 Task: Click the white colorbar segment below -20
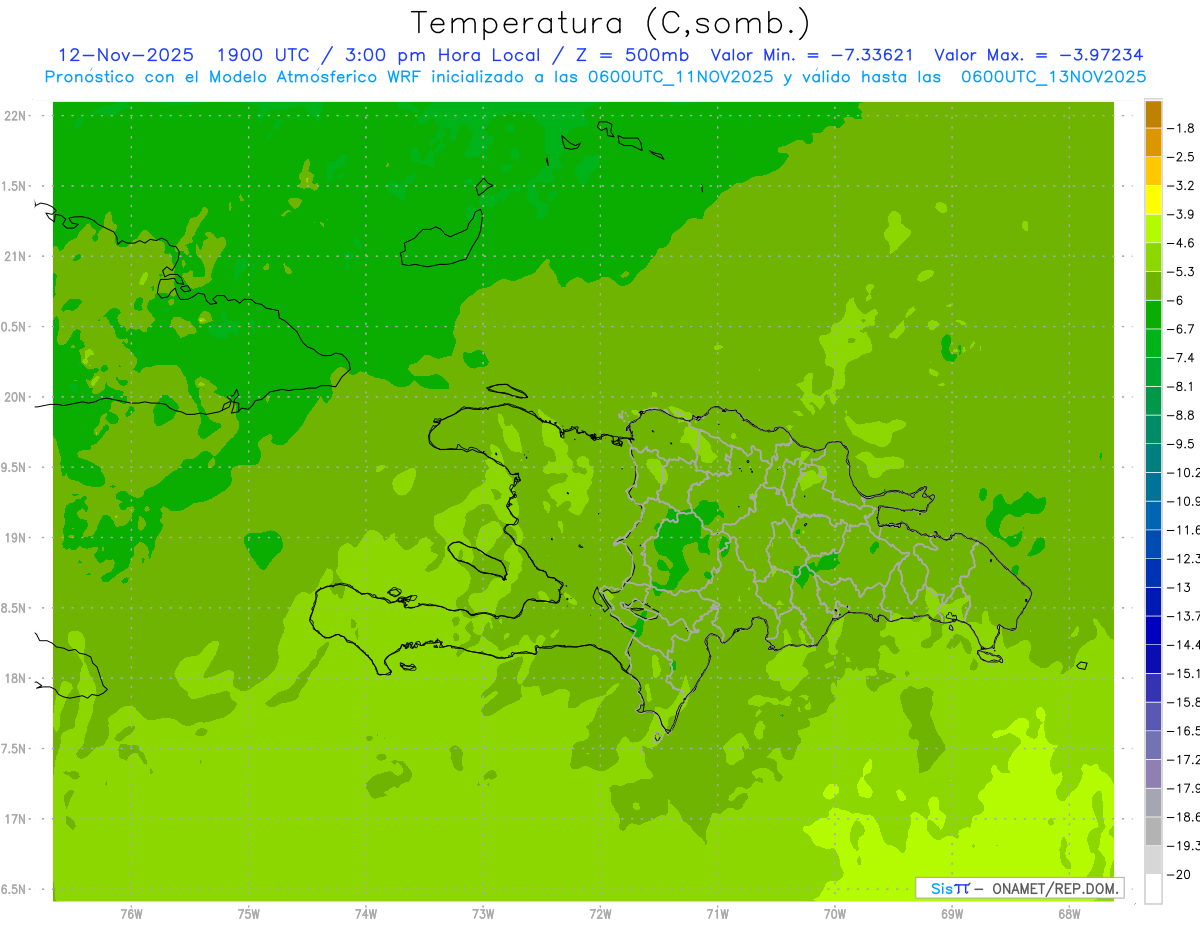click(x=1153, y=889)
